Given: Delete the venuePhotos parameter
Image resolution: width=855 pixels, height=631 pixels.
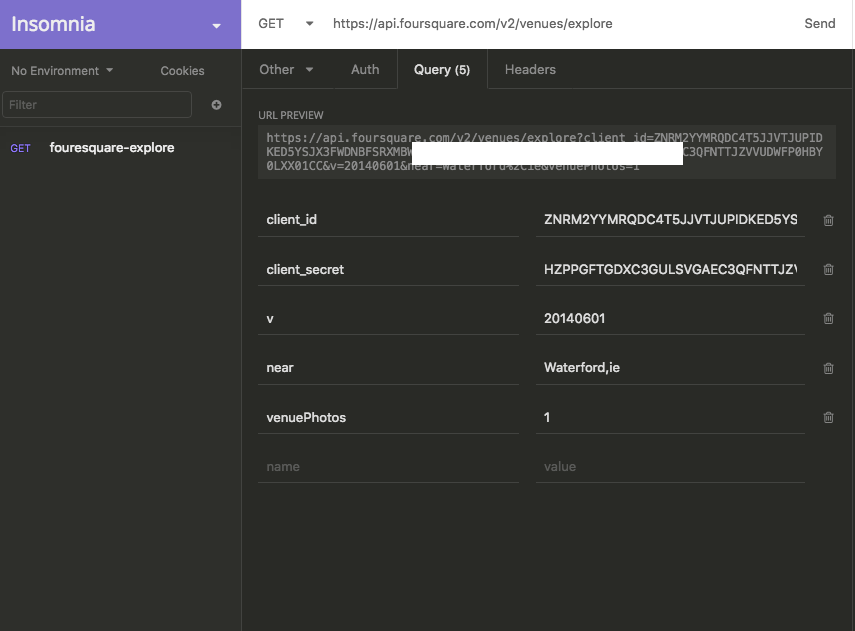Looking at the screenshot, I should click(828, 418).
